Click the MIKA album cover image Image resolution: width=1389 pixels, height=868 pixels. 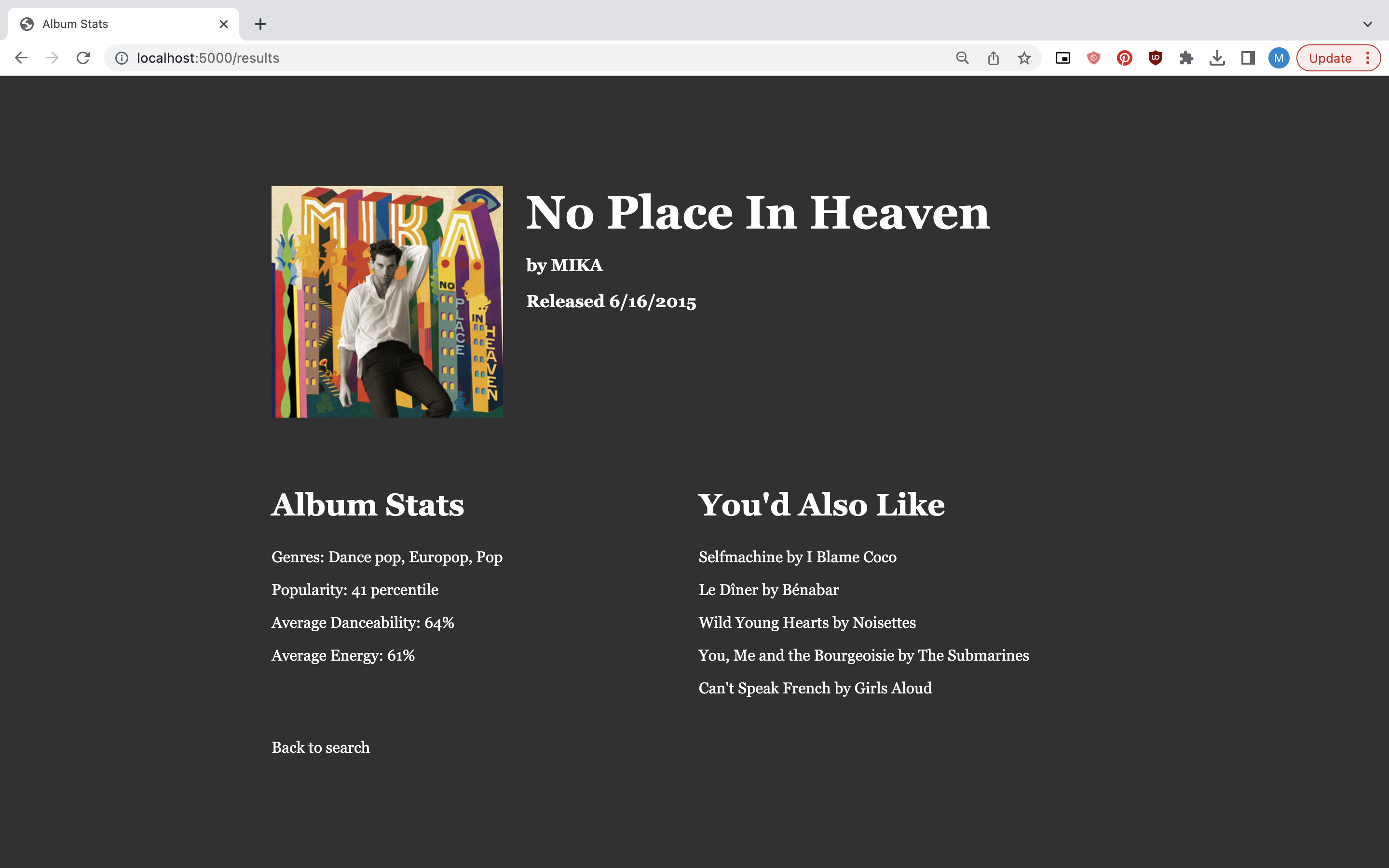(x=387, y=301)
